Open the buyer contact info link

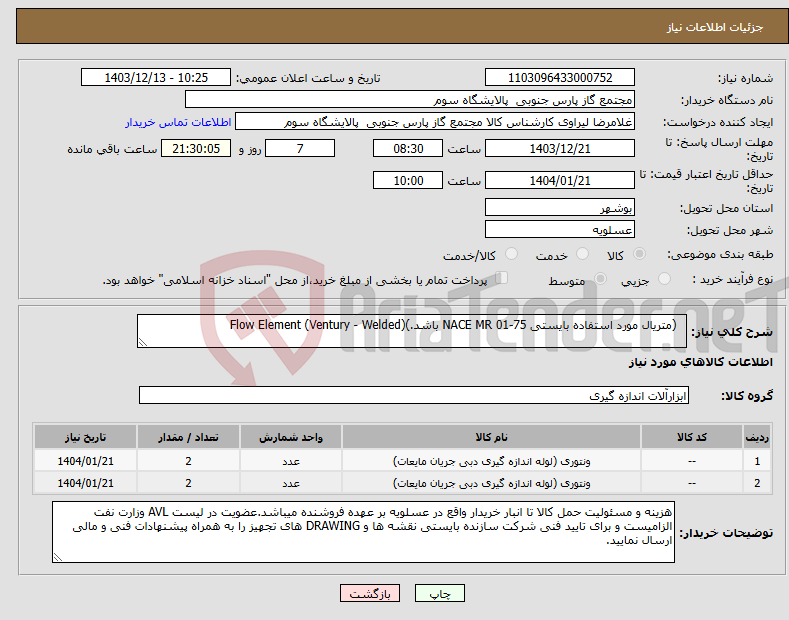(x=178, y=122)
